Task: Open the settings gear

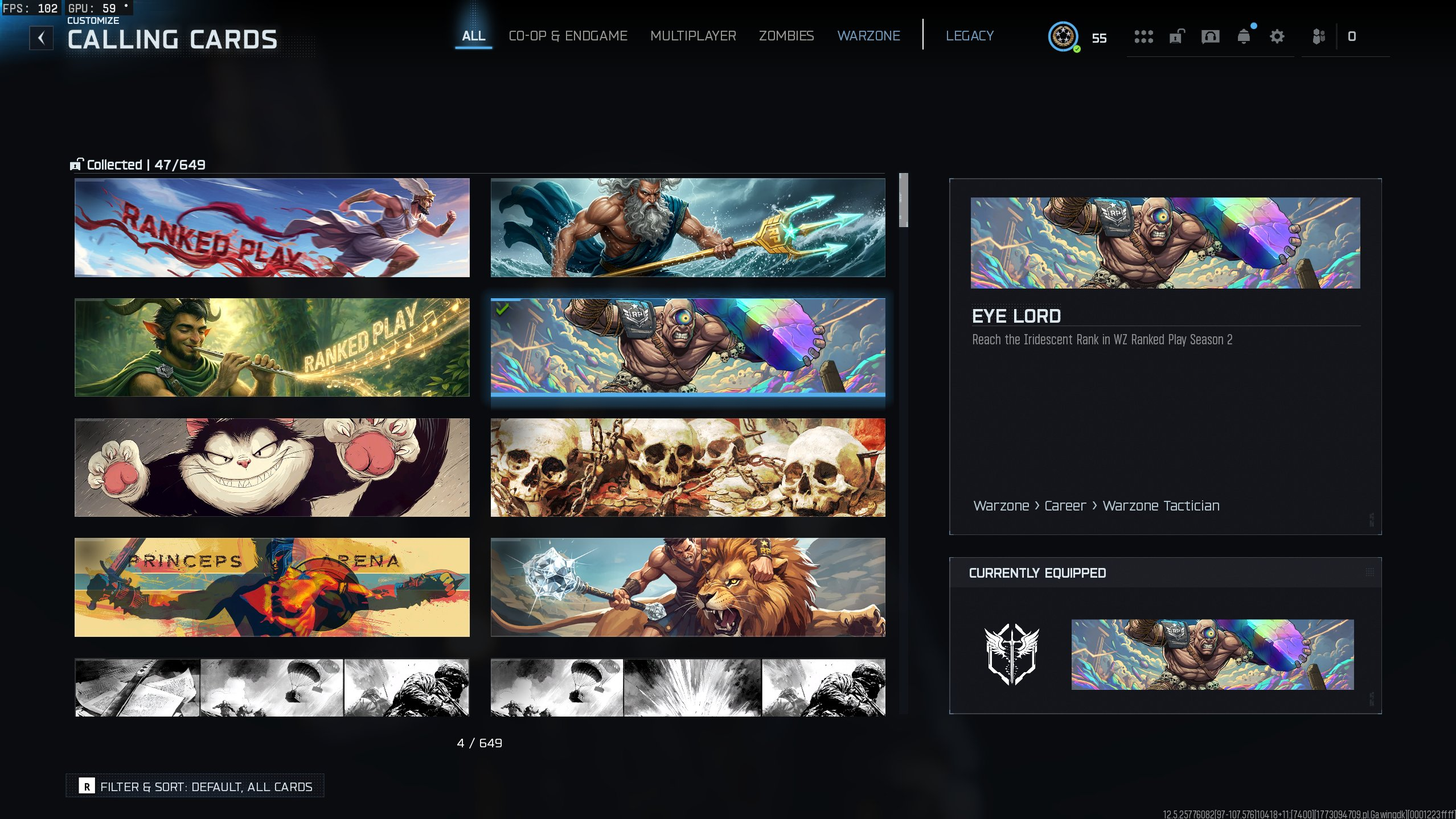Action: (x=1277, y=37)
